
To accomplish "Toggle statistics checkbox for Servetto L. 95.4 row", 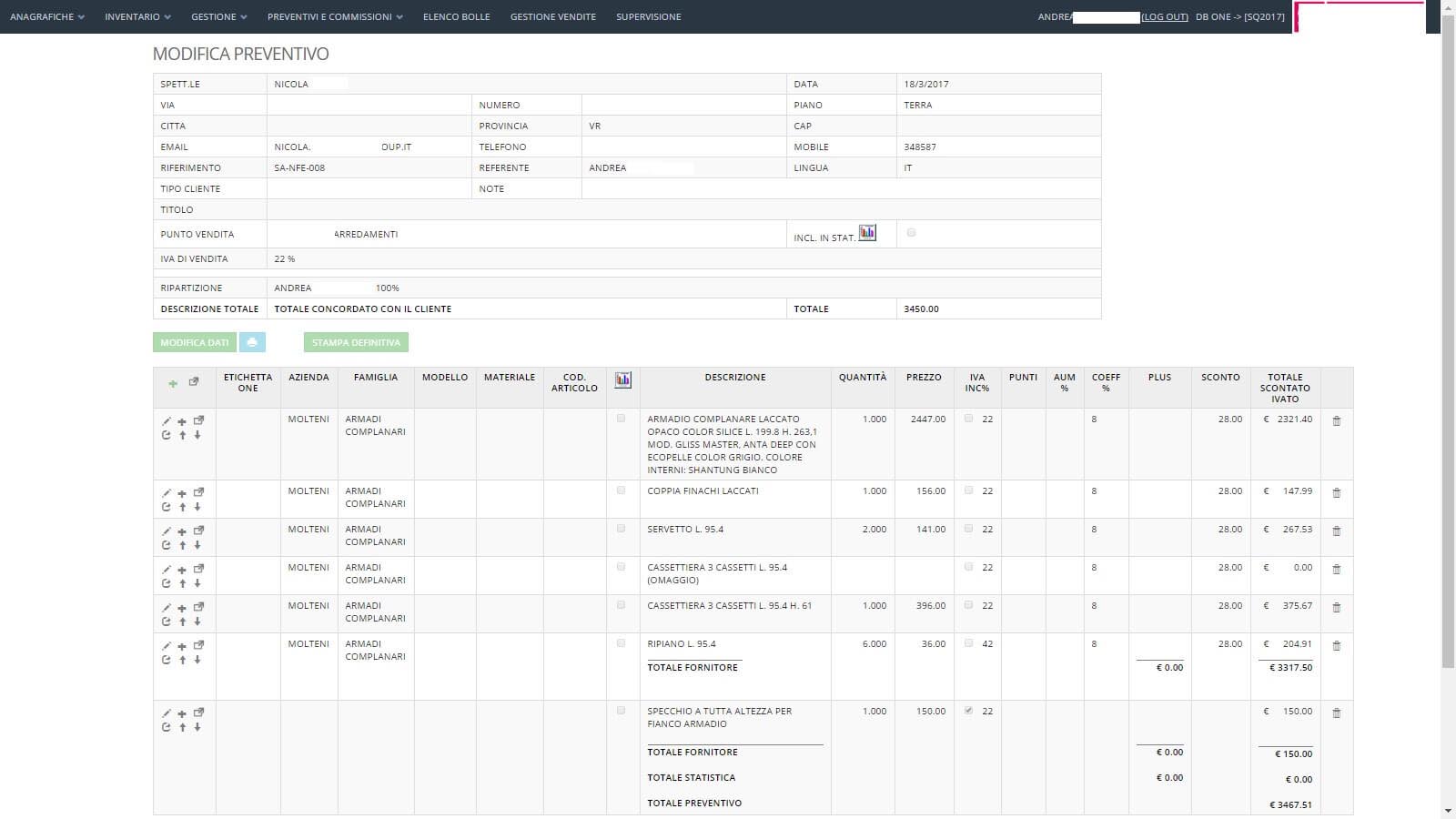I will tap(622, 529).
